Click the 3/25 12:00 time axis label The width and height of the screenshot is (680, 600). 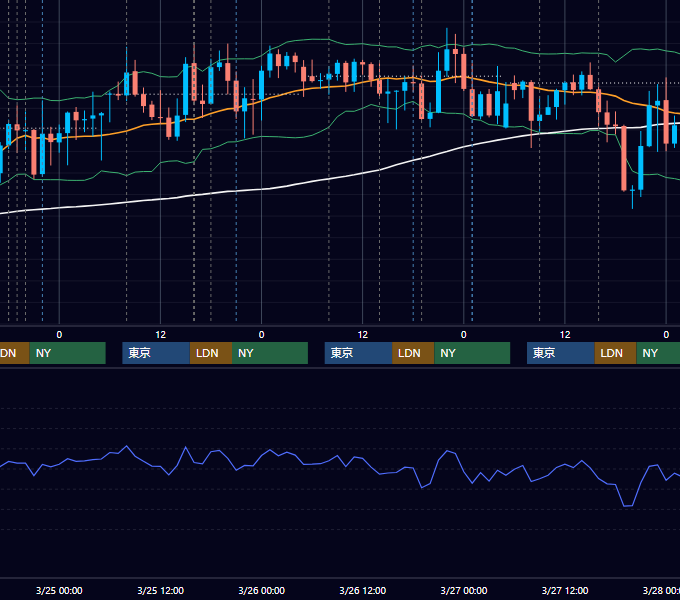160,590
